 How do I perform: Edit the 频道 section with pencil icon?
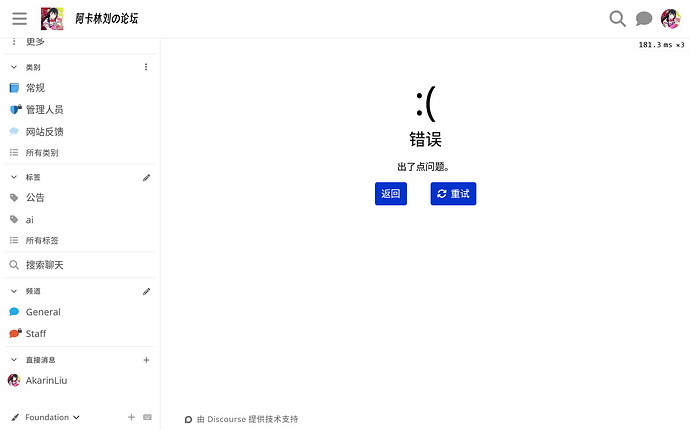(x=147, y=291)
